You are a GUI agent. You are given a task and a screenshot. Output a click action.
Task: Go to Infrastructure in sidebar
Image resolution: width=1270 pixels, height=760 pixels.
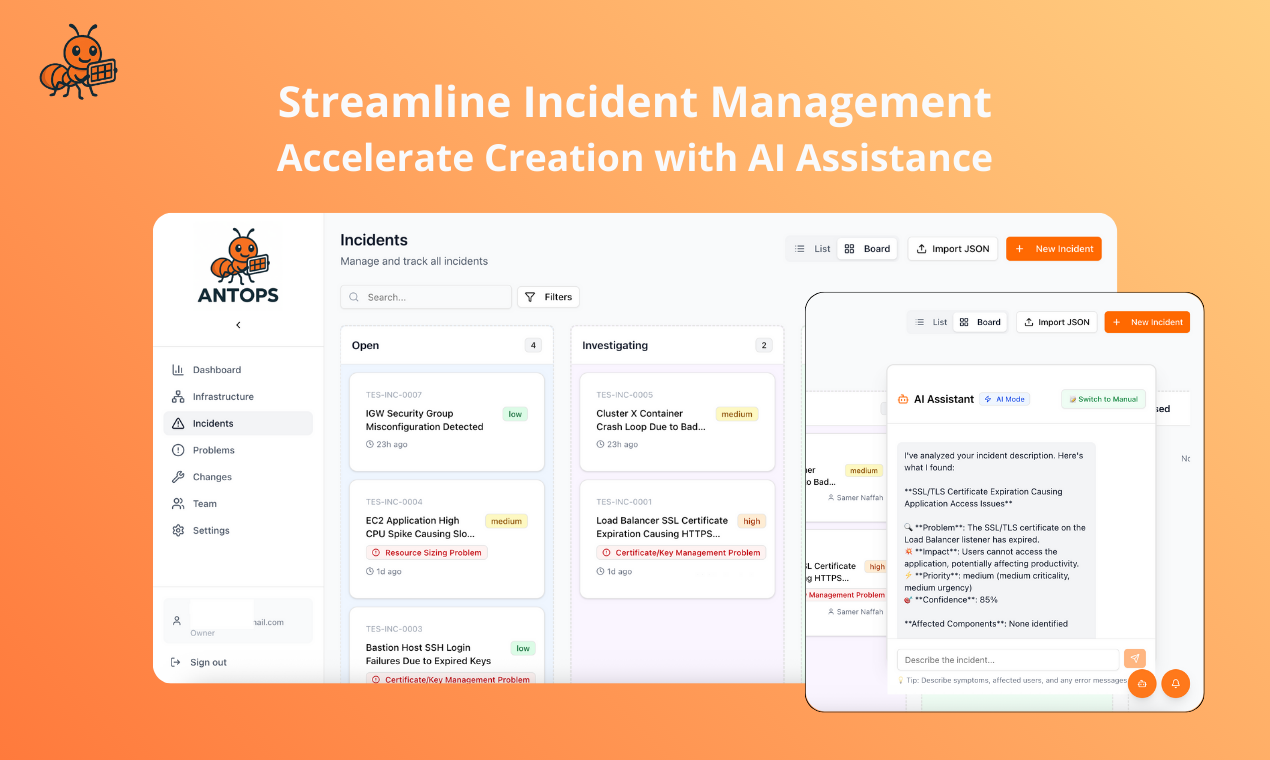click(x=238, y=397)
